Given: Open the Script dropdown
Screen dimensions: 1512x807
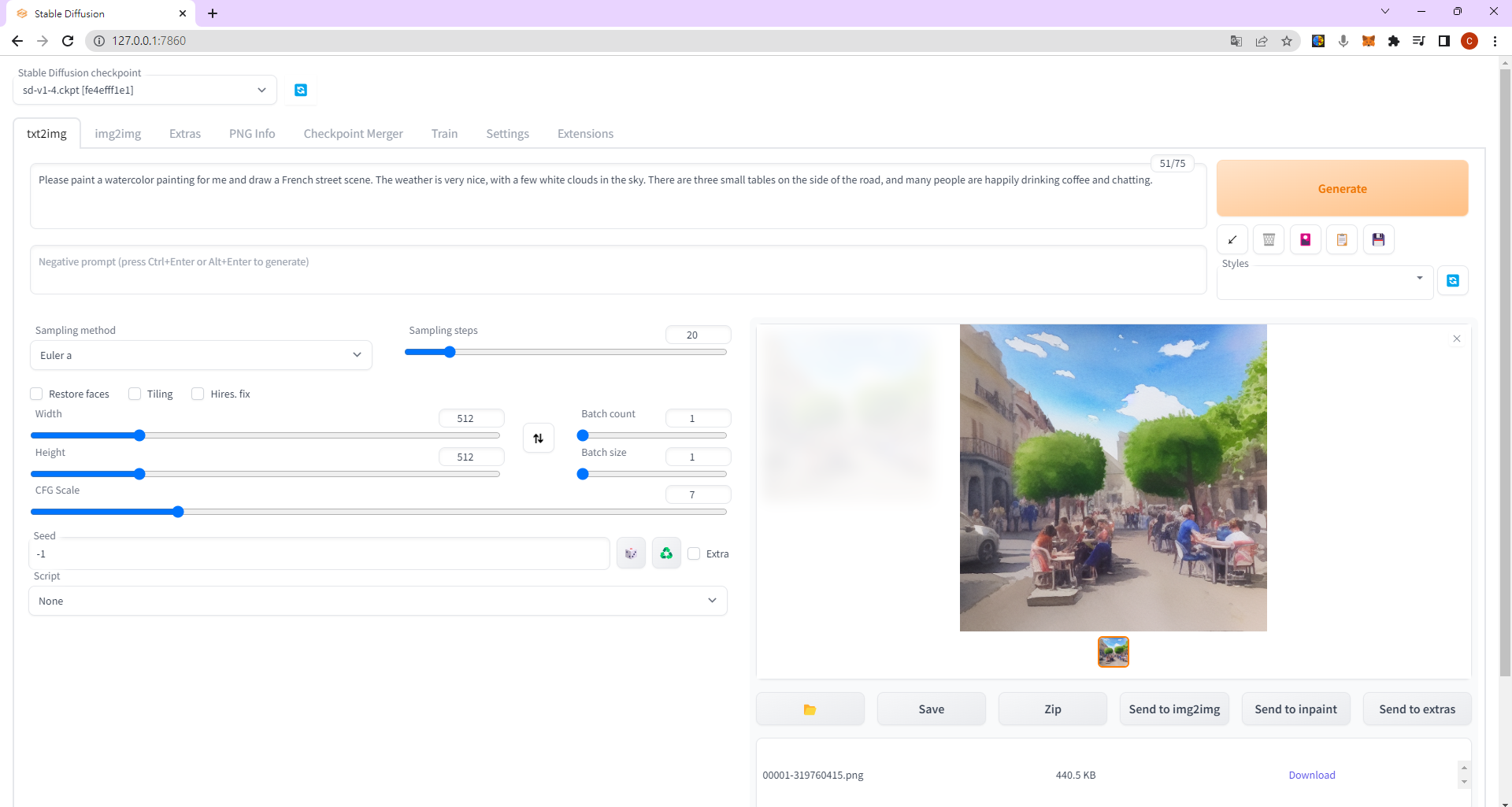Looking at the screenshot, I should click(378, 601).
